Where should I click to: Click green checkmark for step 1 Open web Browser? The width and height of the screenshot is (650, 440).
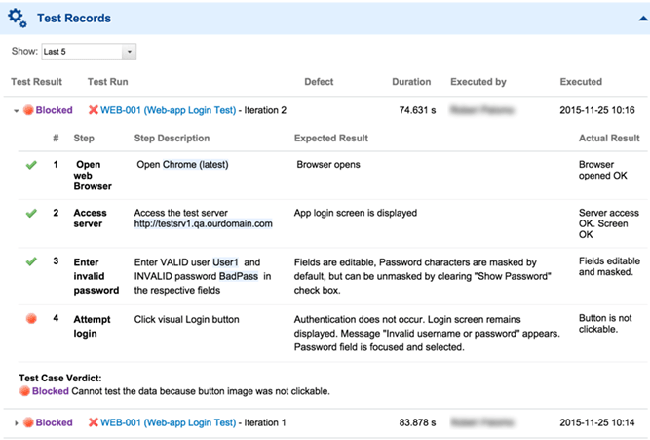click(30, 165)
